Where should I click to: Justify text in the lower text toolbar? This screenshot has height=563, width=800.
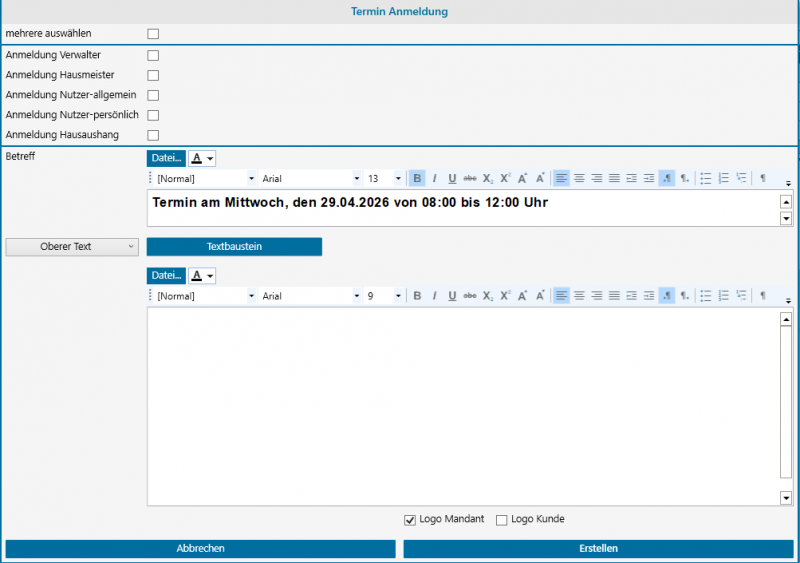(x=614, y=296)
